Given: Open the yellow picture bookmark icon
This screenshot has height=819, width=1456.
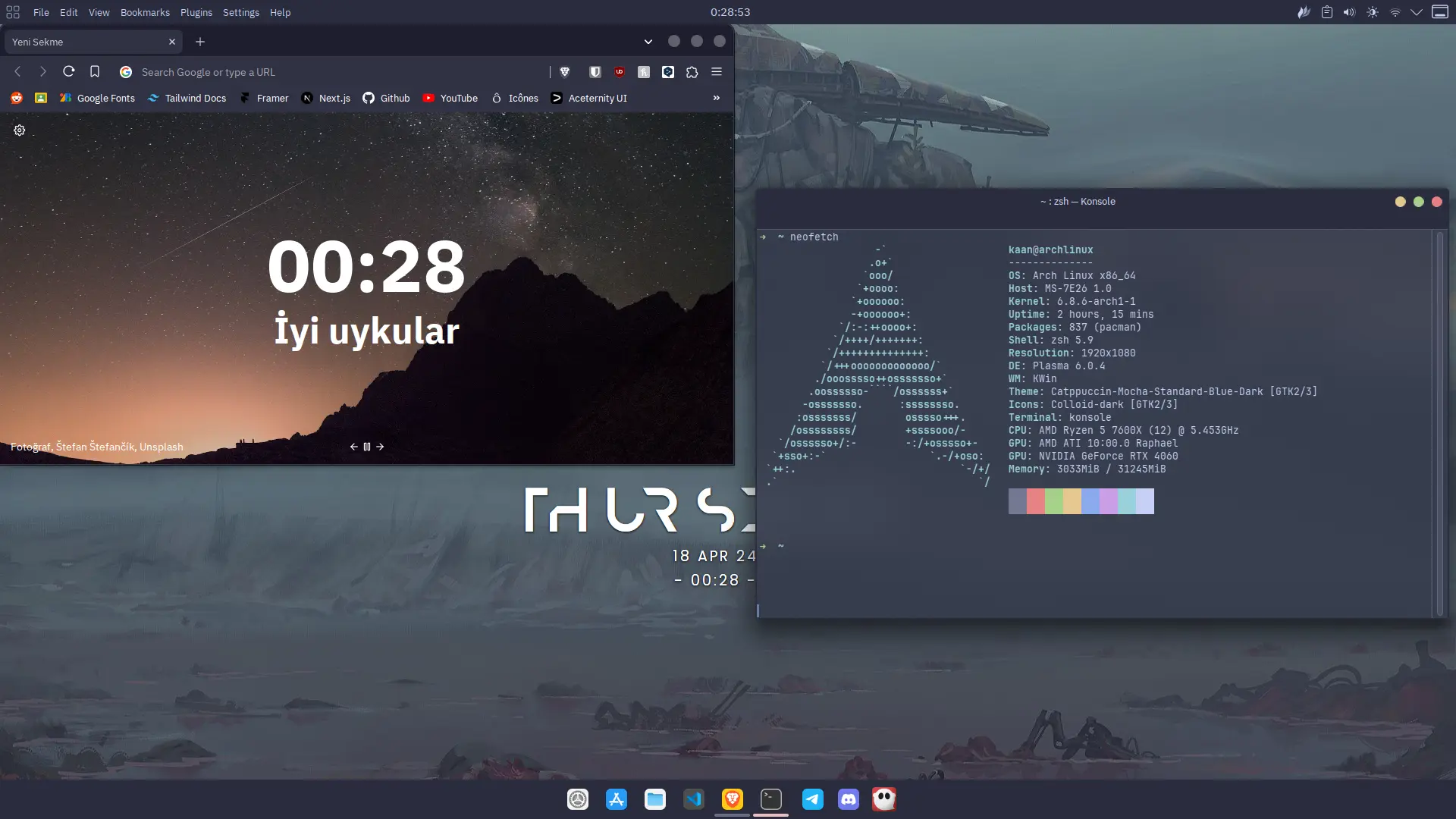Looking at the screenshot, I should [x=41, y=98].
